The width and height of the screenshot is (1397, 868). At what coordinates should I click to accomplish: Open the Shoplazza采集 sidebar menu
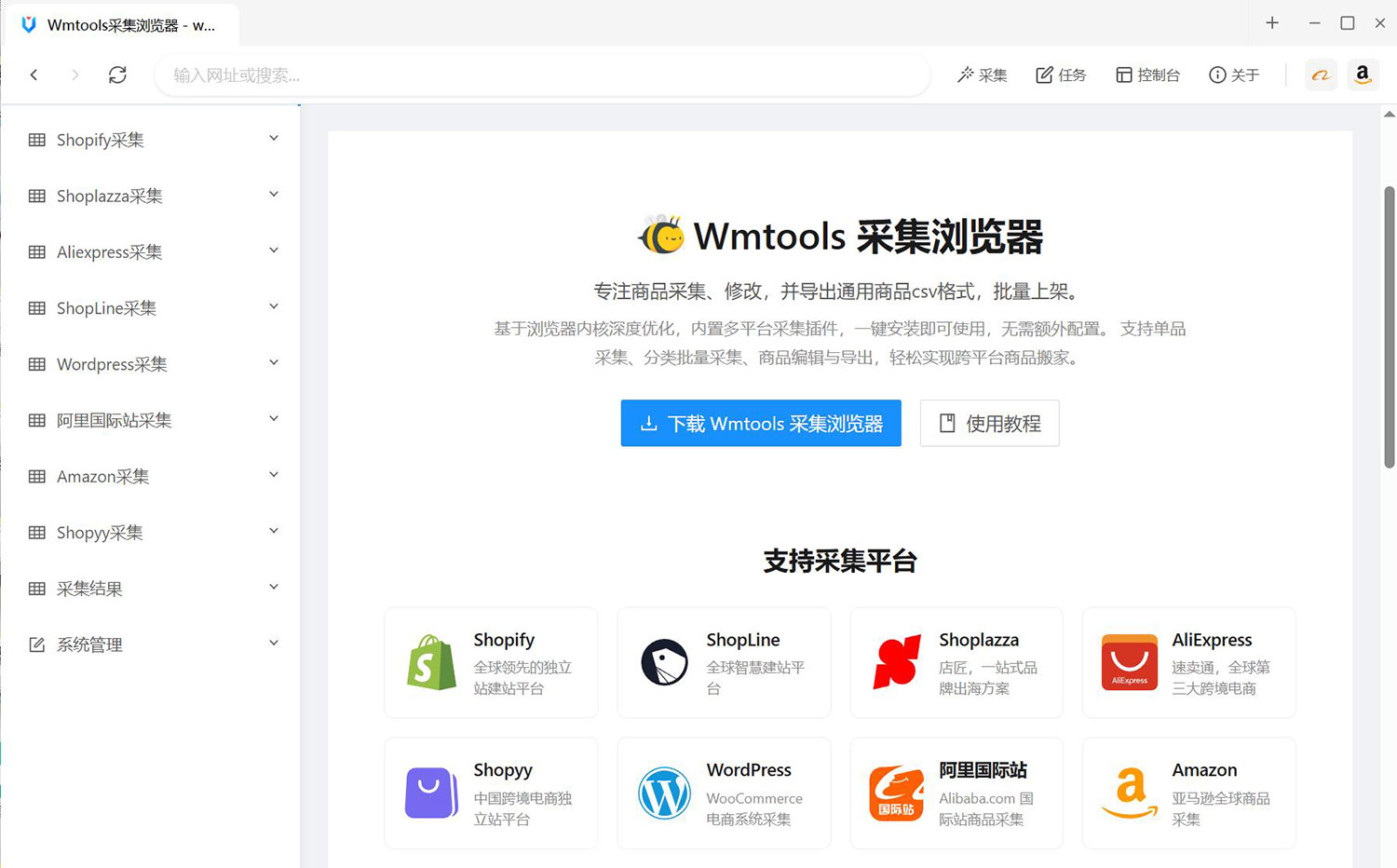[151, 196]
